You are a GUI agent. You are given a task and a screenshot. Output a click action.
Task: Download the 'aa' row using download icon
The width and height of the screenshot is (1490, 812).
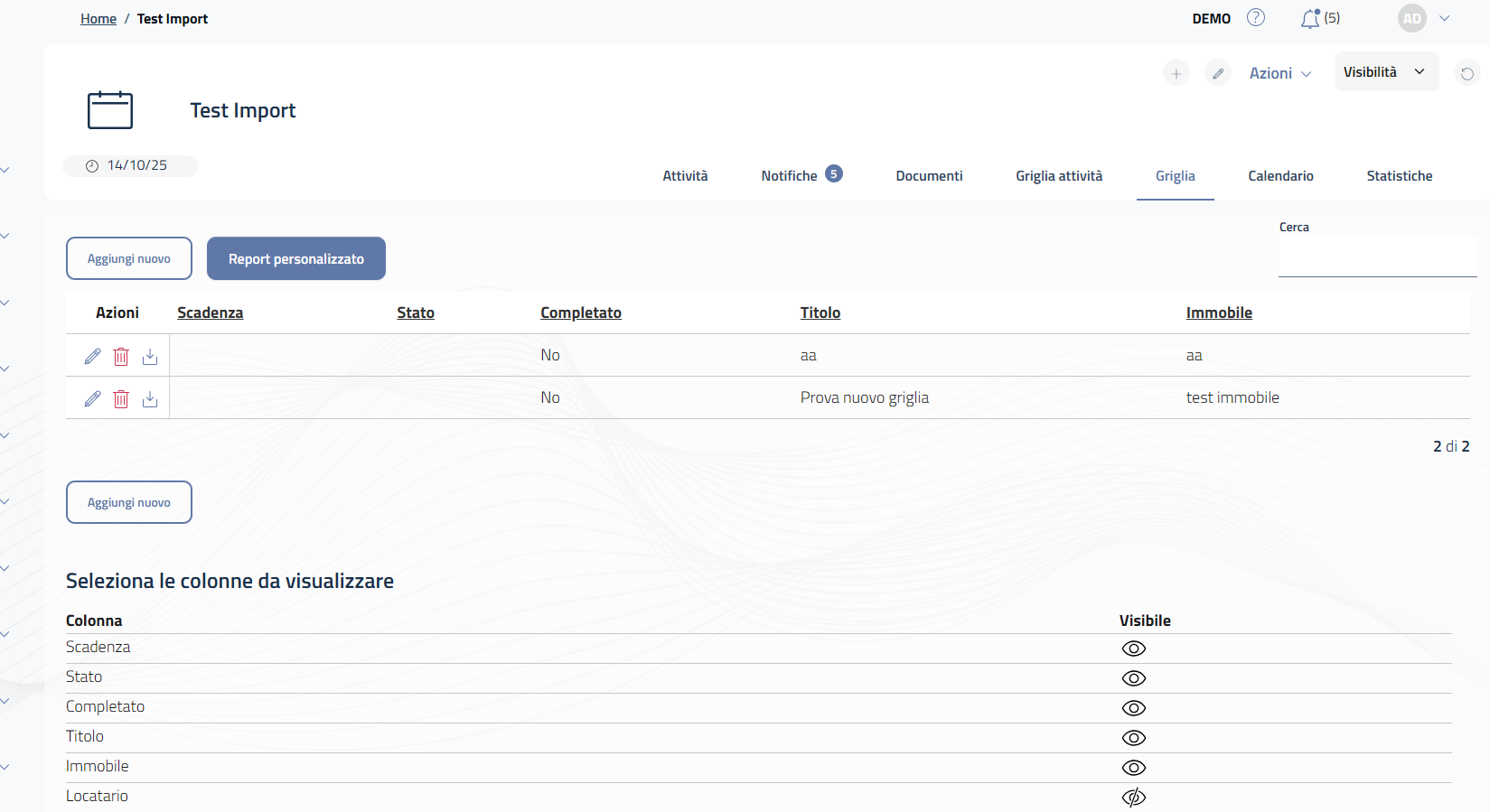150,357
